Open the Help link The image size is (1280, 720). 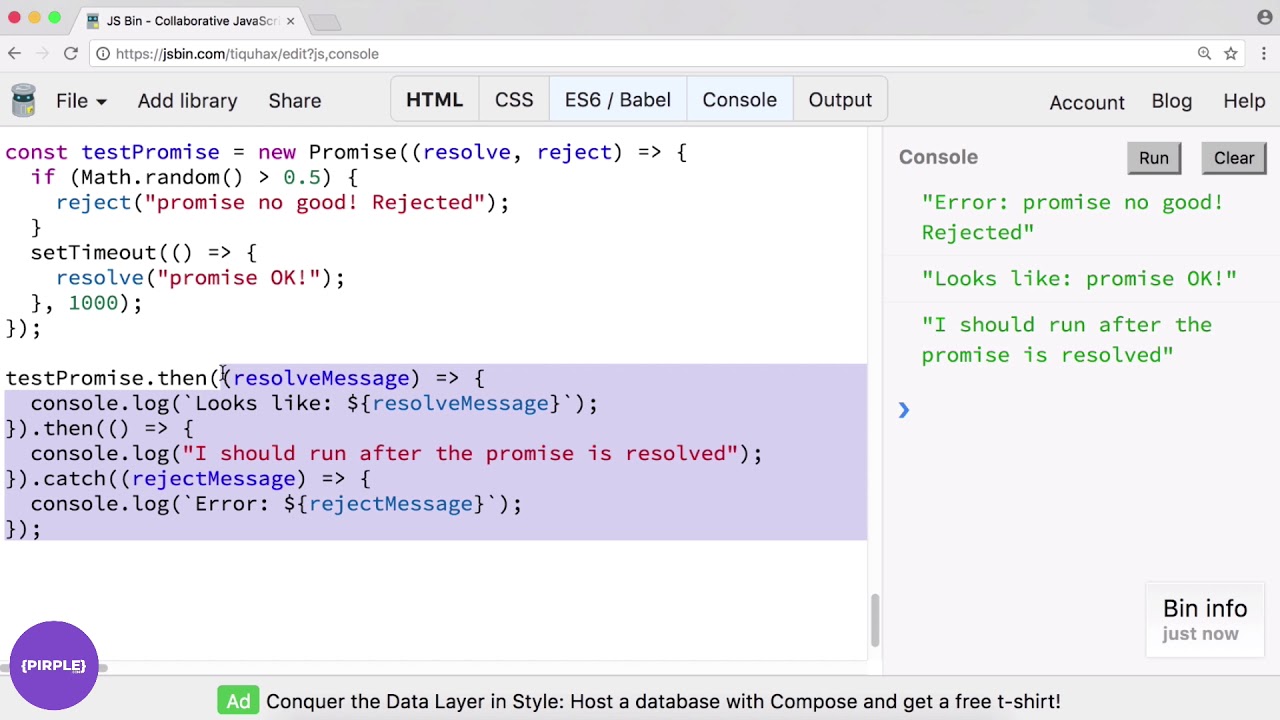1244,101
